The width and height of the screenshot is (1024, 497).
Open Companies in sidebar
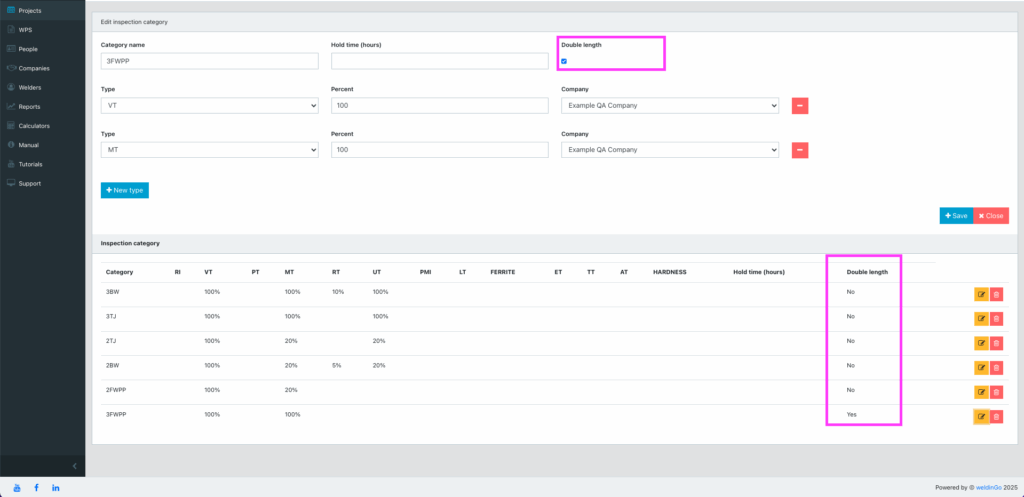42,68
